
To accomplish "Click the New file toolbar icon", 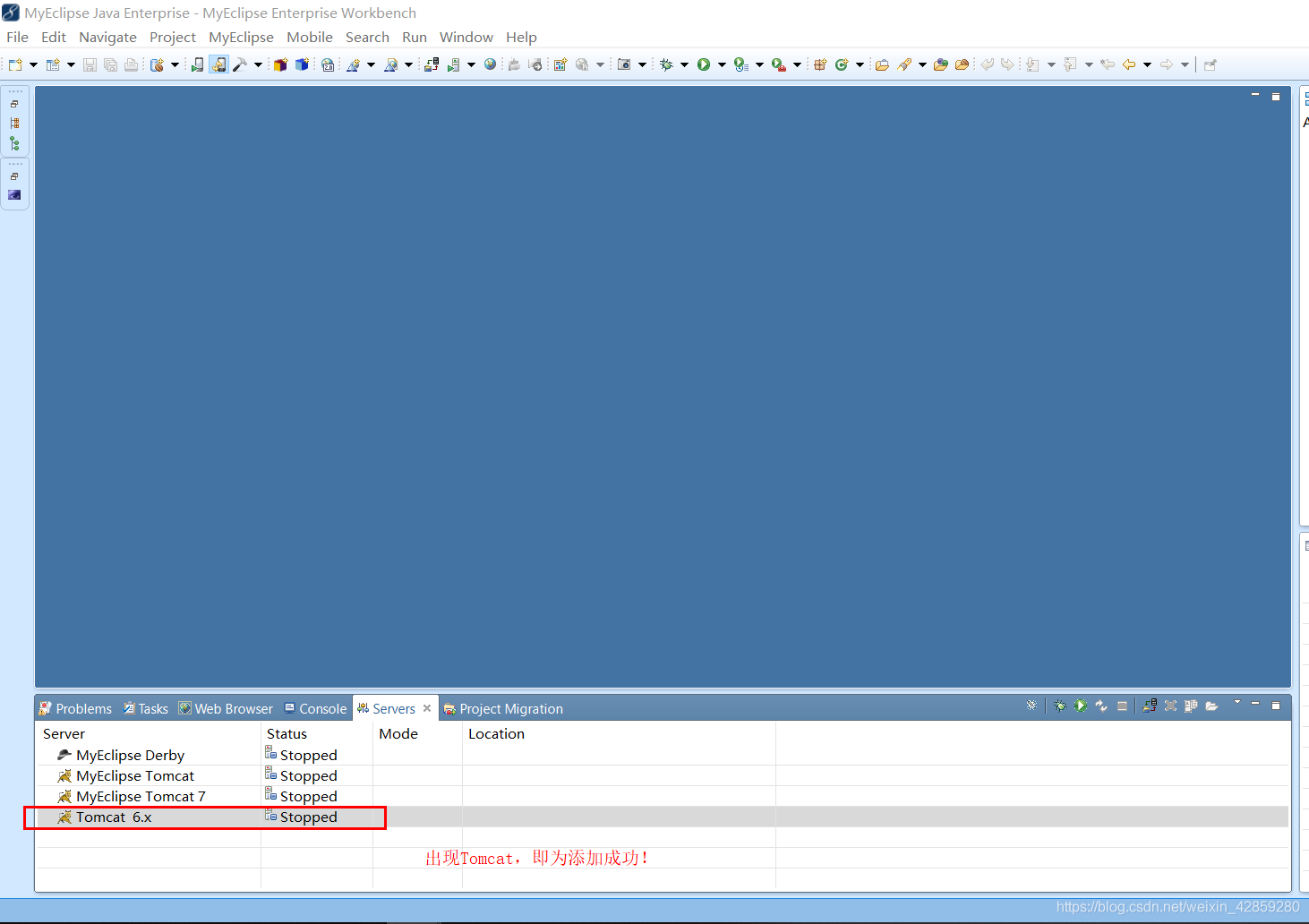I will coord(15,64).
